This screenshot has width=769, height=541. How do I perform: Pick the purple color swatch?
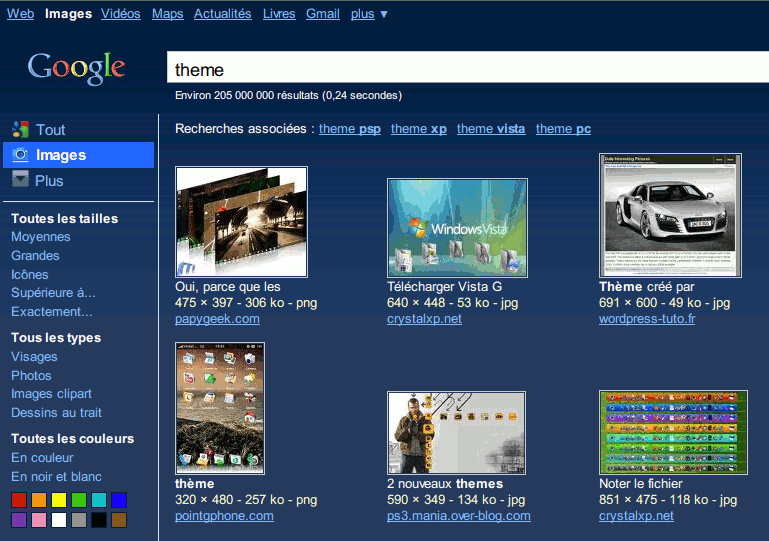point(19,520)
